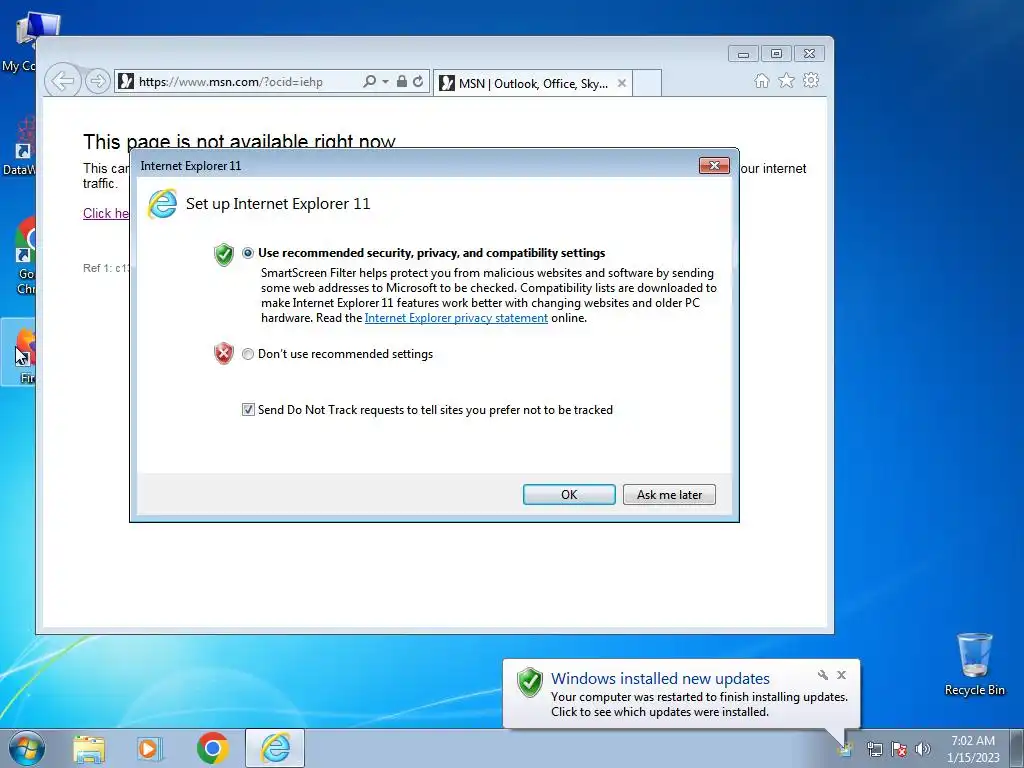This screenshot has height=768, width=1024.
Task: Open the address bar search dropdown arrow
Action: 385,82
